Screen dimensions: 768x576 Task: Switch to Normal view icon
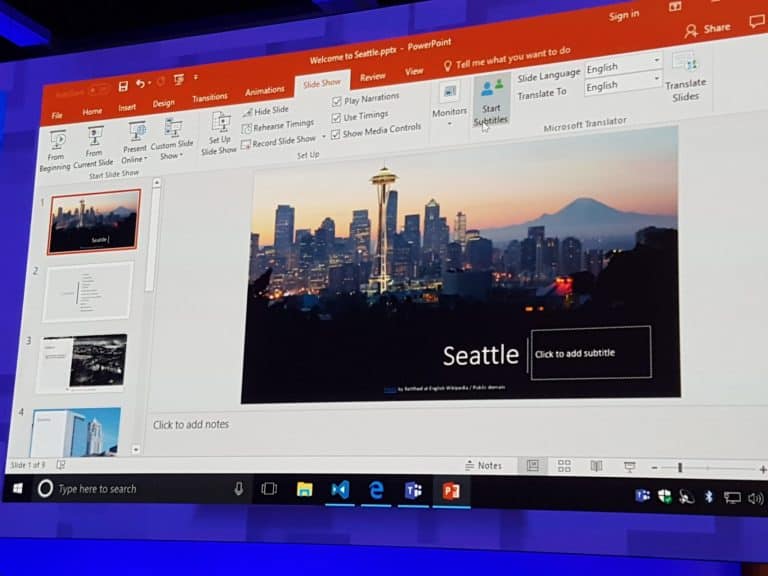tap(533, 465)
